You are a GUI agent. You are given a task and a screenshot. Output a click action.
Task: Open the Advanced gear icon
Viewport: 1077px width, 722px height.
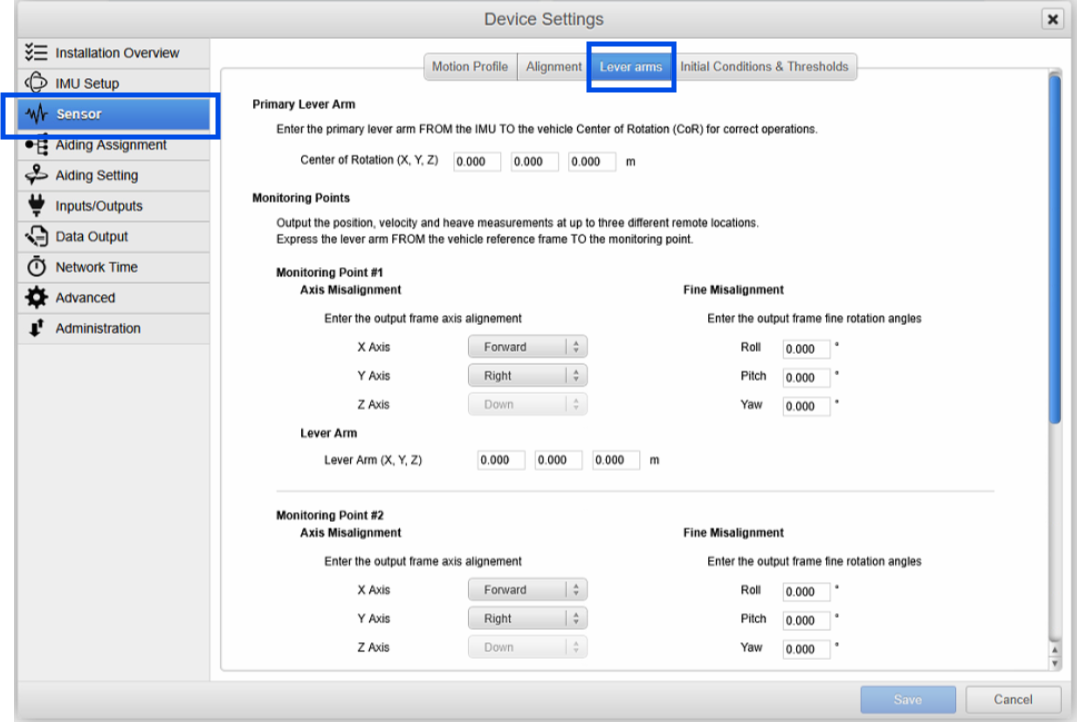(36, 298)
